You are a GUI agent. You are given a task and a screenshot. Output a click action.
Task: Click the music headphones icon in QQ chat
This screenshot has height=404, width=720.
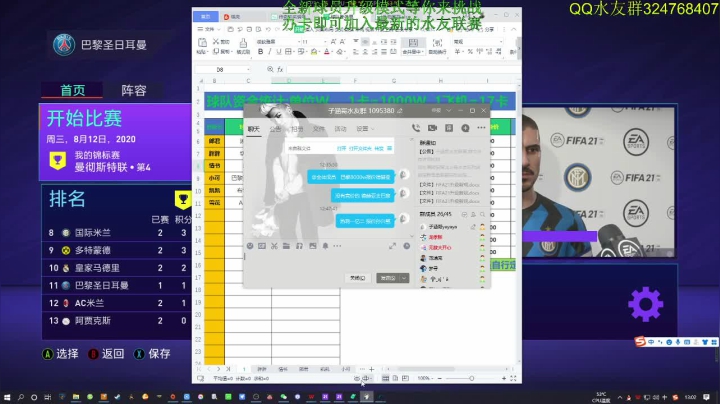coord(299,246)
